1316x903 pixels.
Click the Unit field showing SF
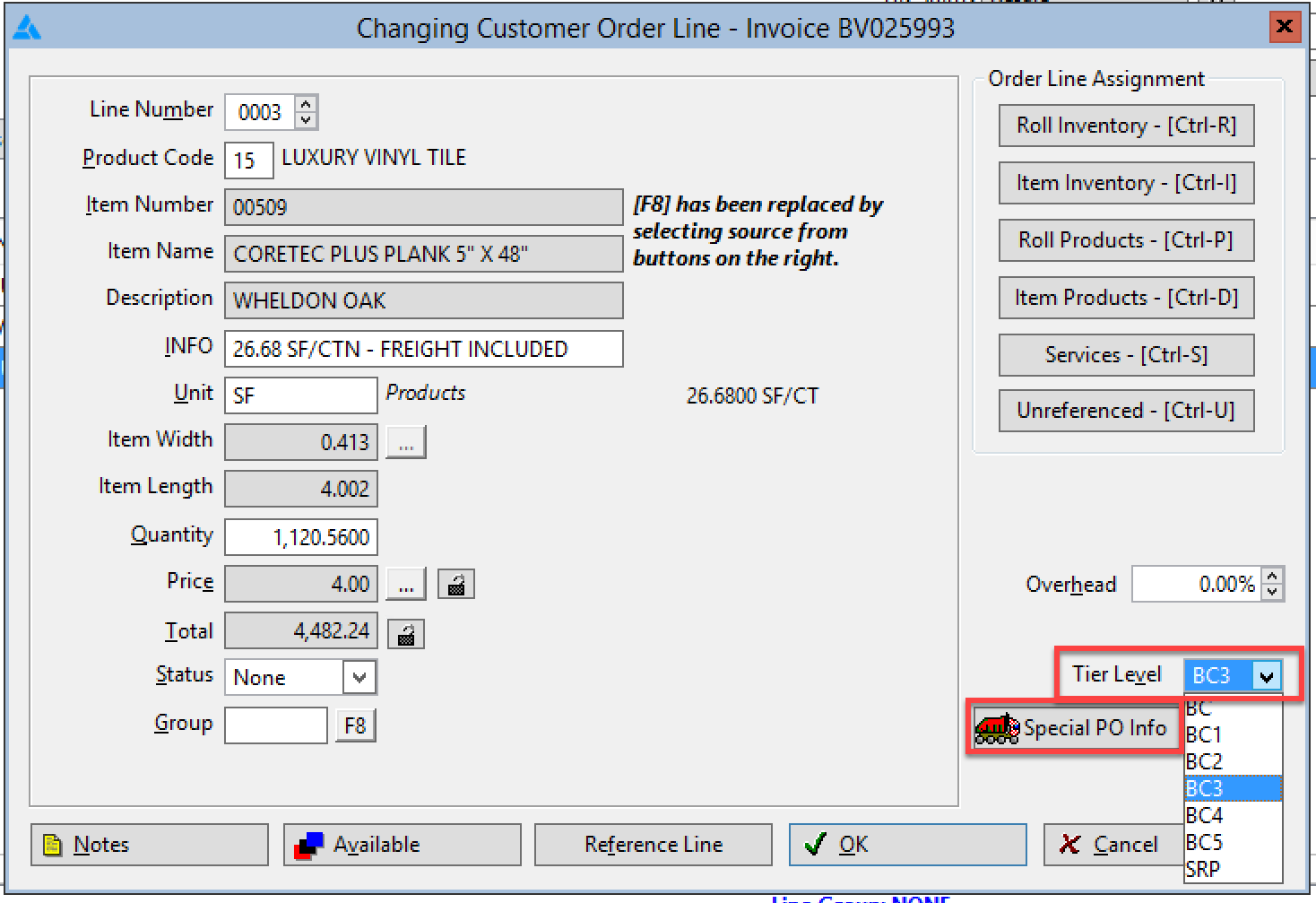300,395
